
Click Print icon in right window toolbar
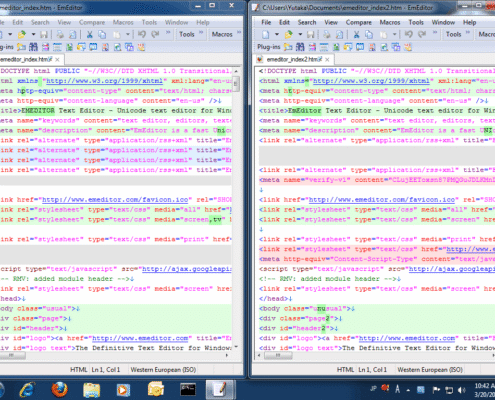[327, 34]
